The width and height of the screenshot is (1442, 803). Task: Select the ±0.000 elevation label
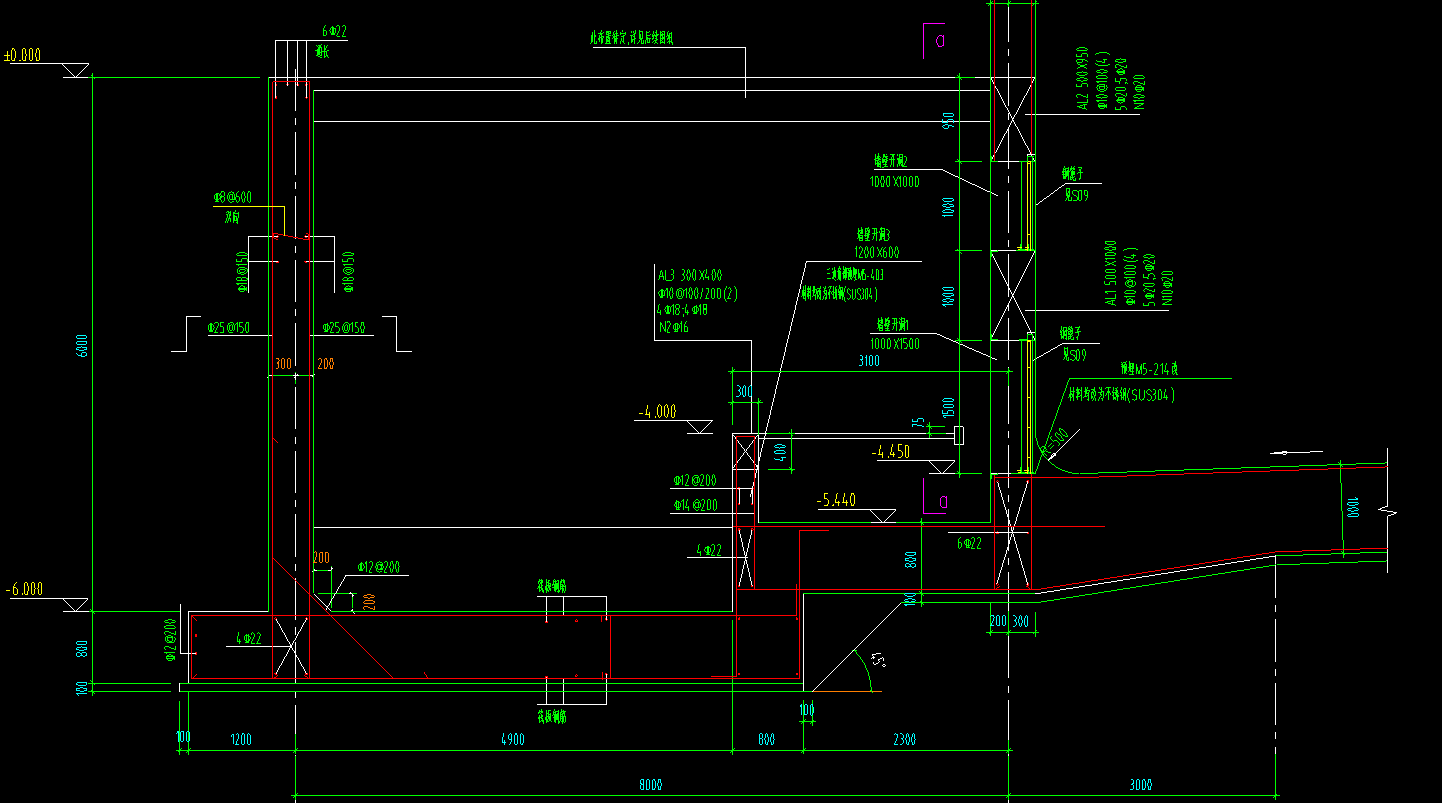coord(22,55)
